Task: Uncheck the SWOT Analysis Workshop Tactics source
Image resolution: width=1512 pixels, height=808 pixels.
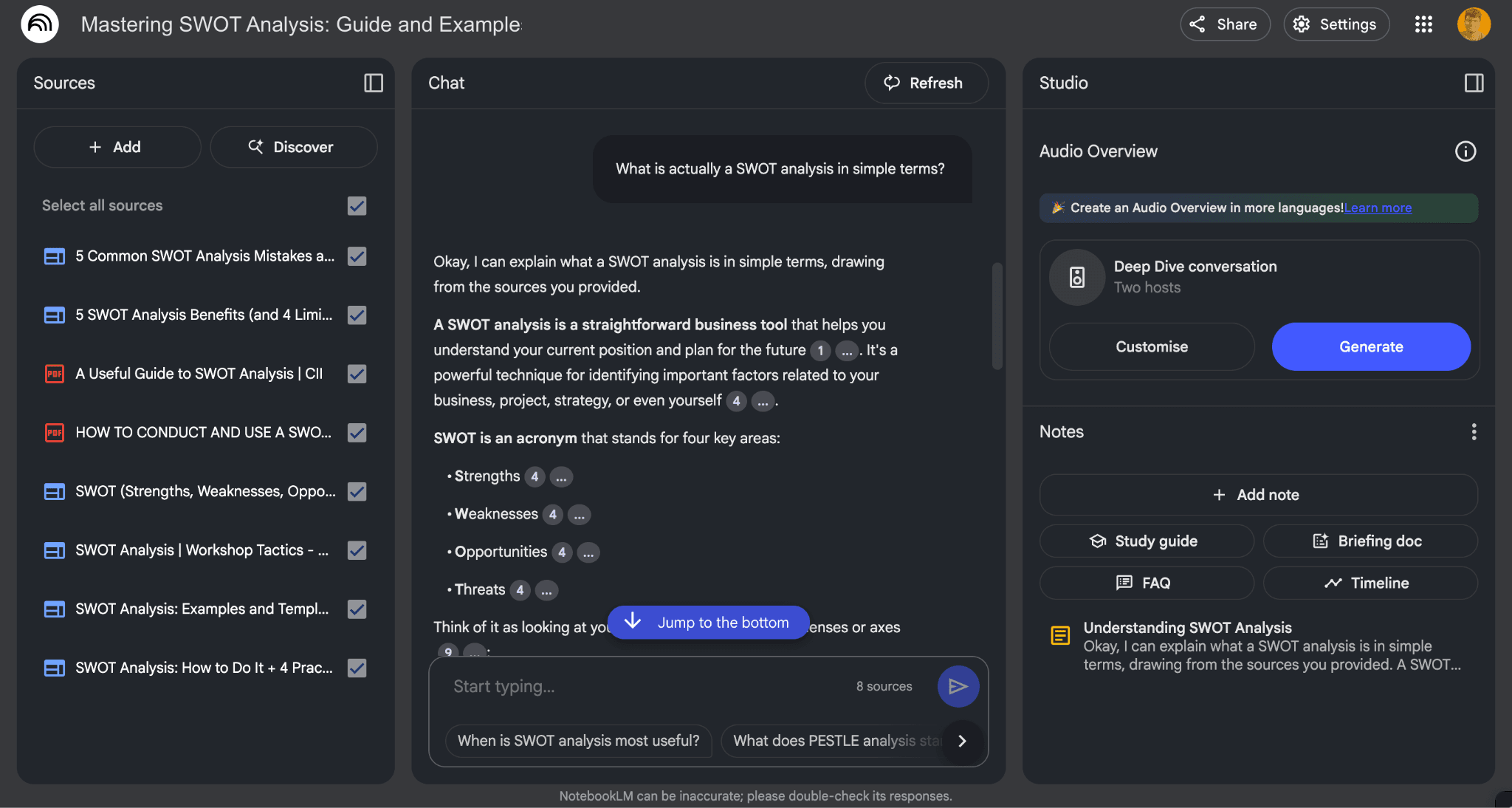Action: pos(357,550)
